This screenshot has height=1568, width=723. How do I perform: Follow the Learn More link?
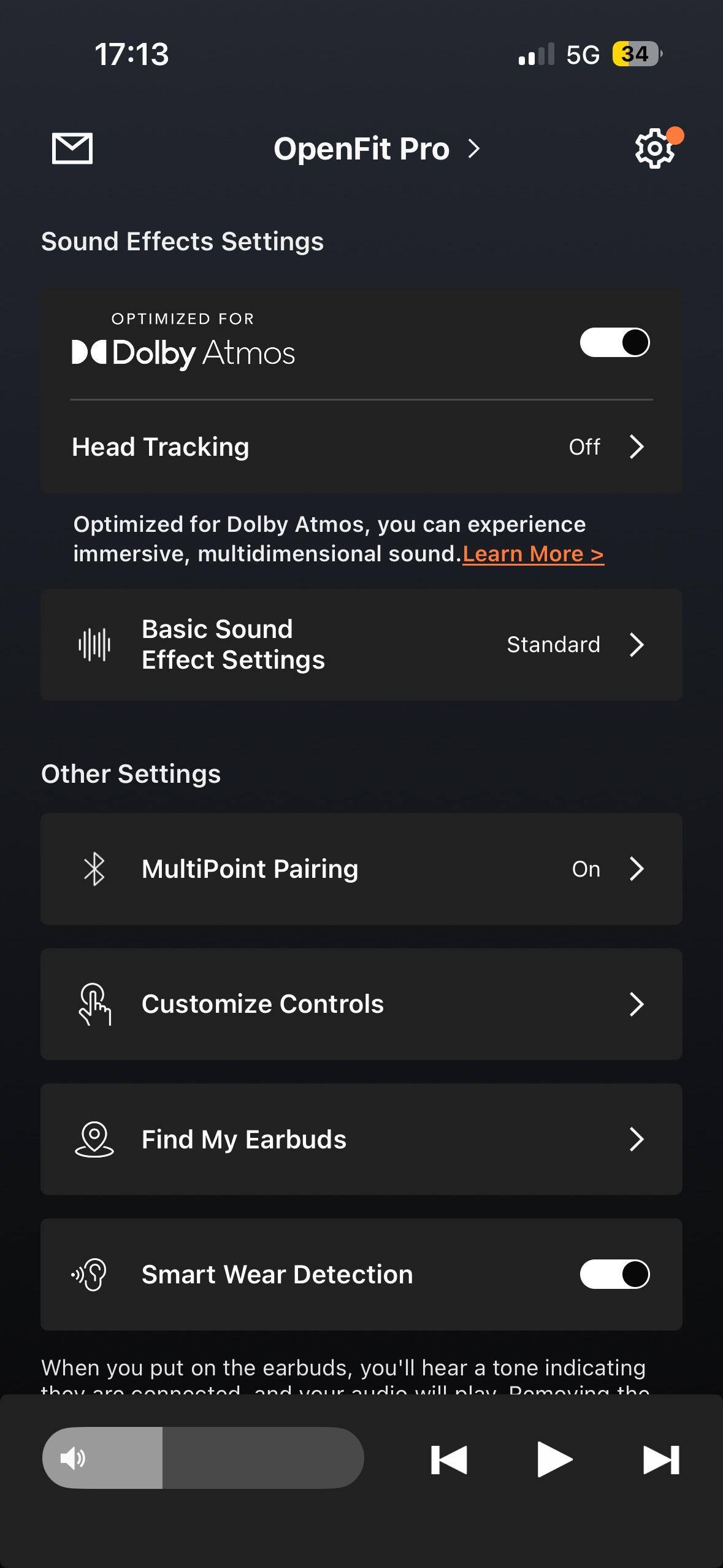tap(532, 554)
